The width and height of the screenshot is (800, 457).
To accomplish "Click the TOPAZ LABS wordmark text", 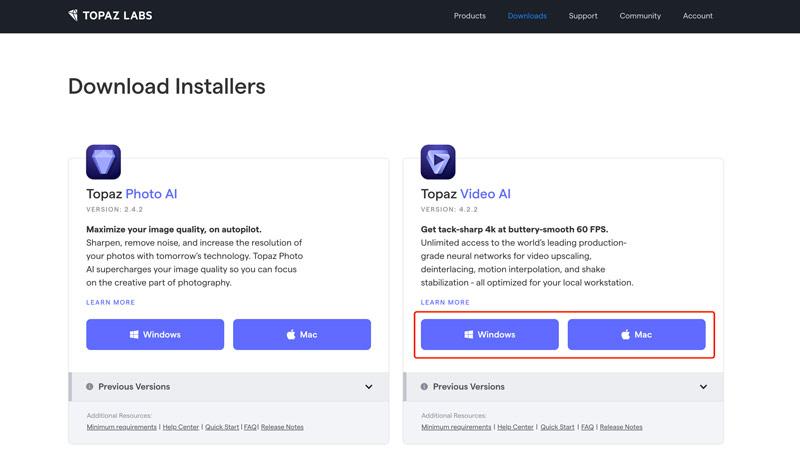I will 117,16.
